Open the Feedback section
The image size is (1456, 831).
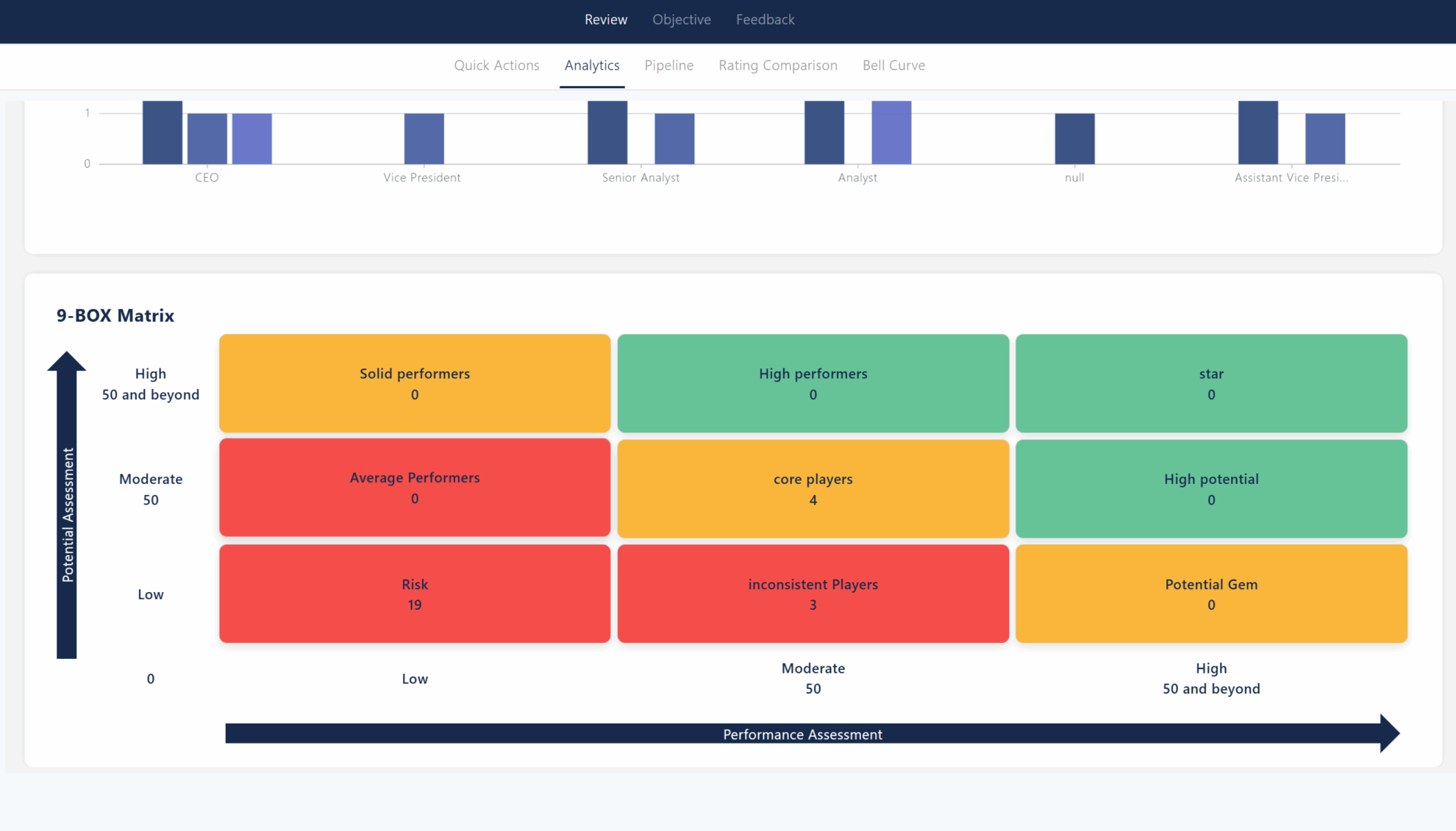pos(765,20)
